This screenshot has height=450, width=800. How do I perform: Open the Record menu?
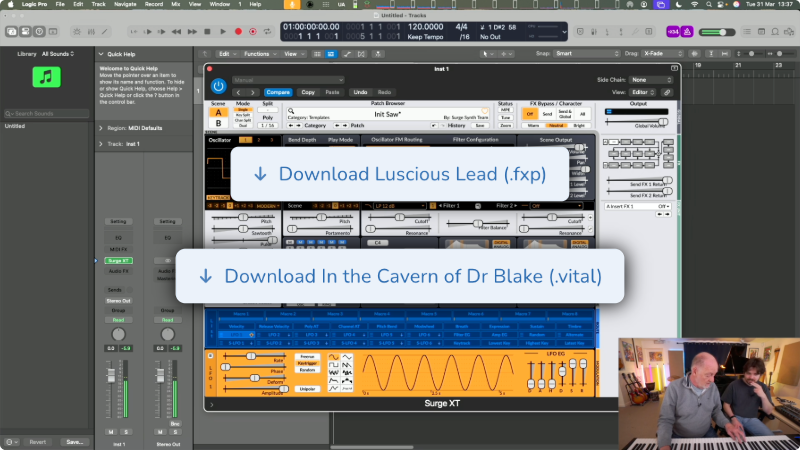pyautogui.click(x=154, y=4)
